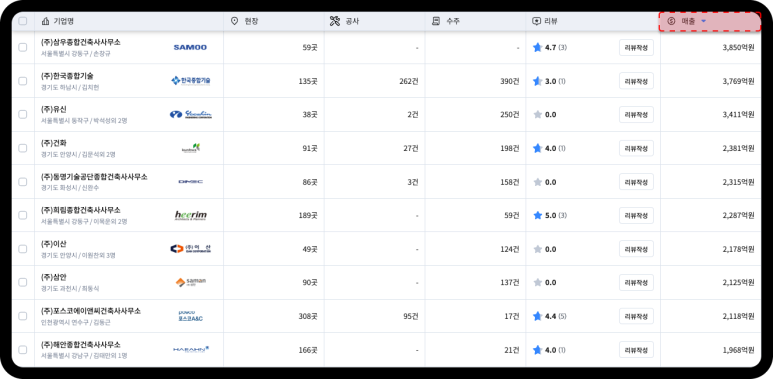
Task: Click the heerim company logo
Action: [191, 215]
